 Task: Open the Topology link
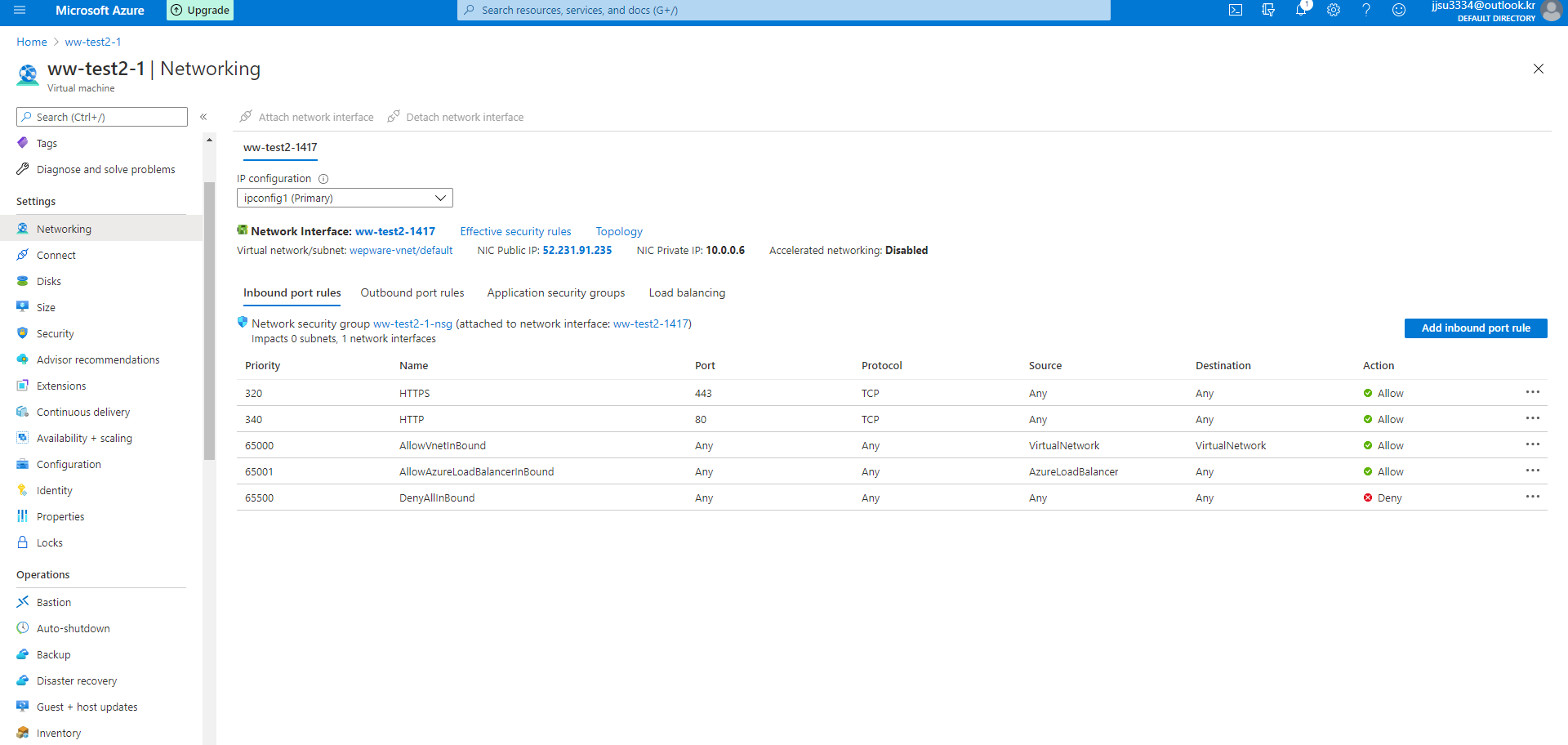click(x=619, y=231)
